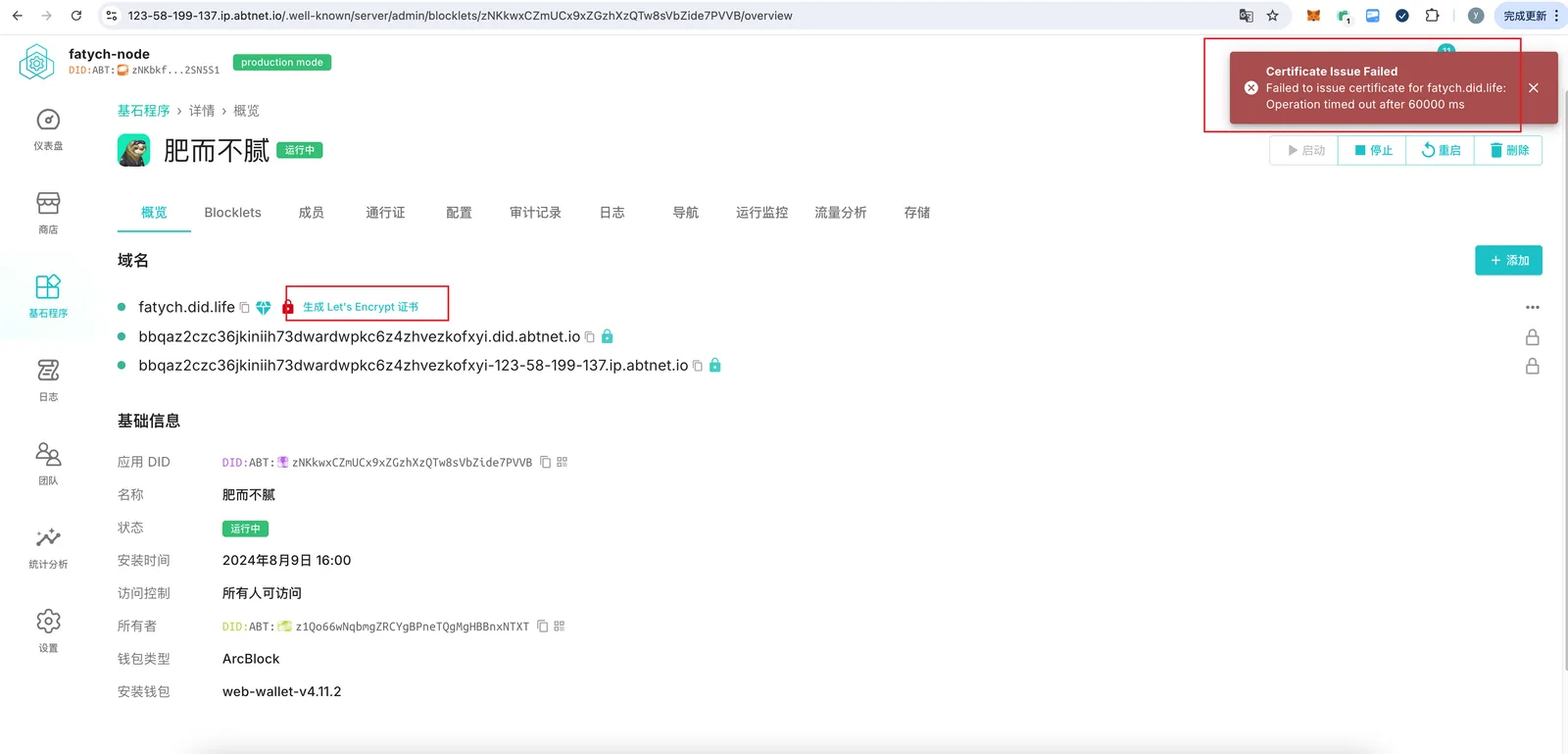The height and width of the screenshot is (754, 1568).
Task: Reload the browser page
Action: click(76, 16)
